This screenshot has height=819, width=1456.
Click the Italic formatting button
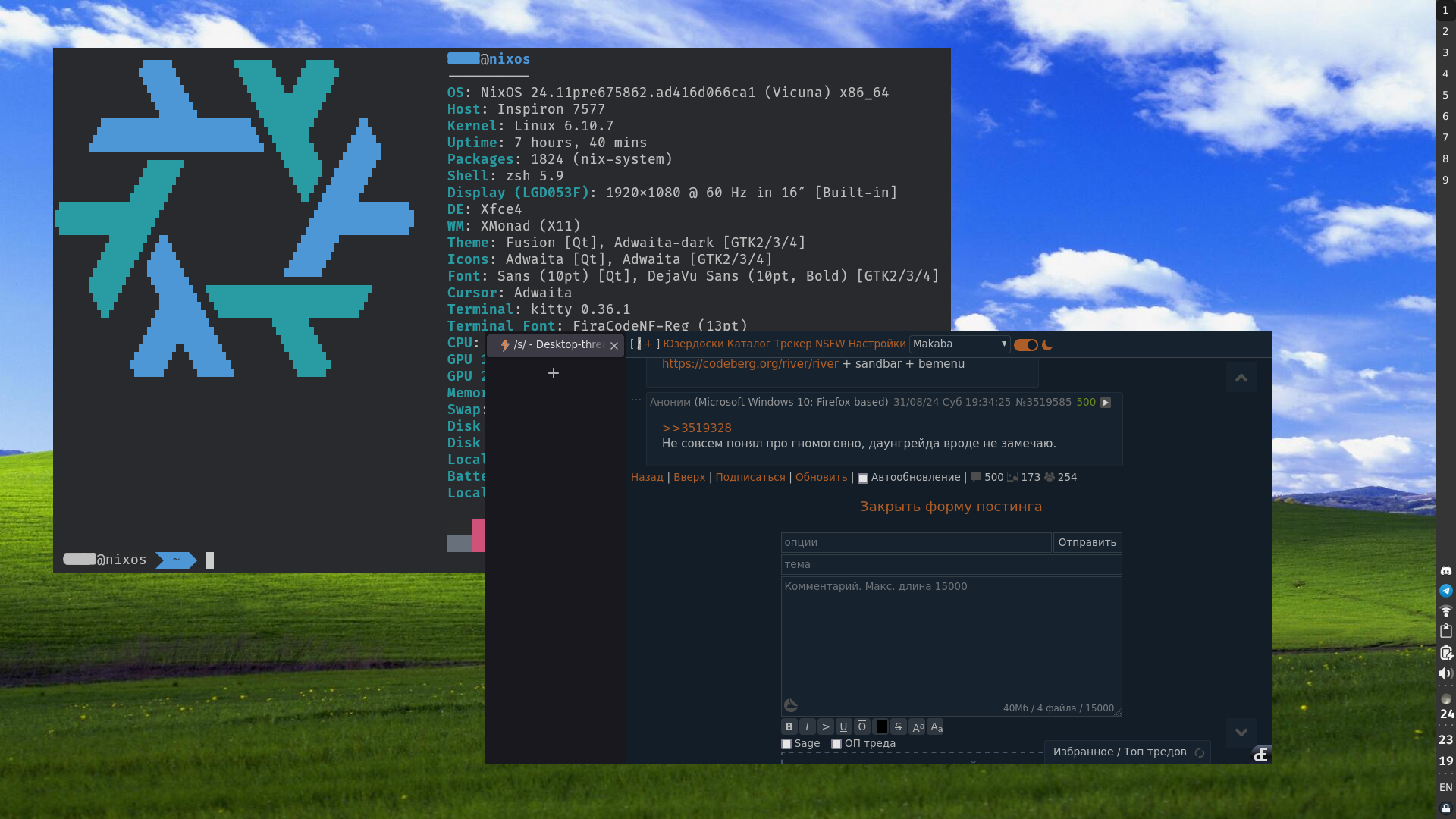[807, 726]
